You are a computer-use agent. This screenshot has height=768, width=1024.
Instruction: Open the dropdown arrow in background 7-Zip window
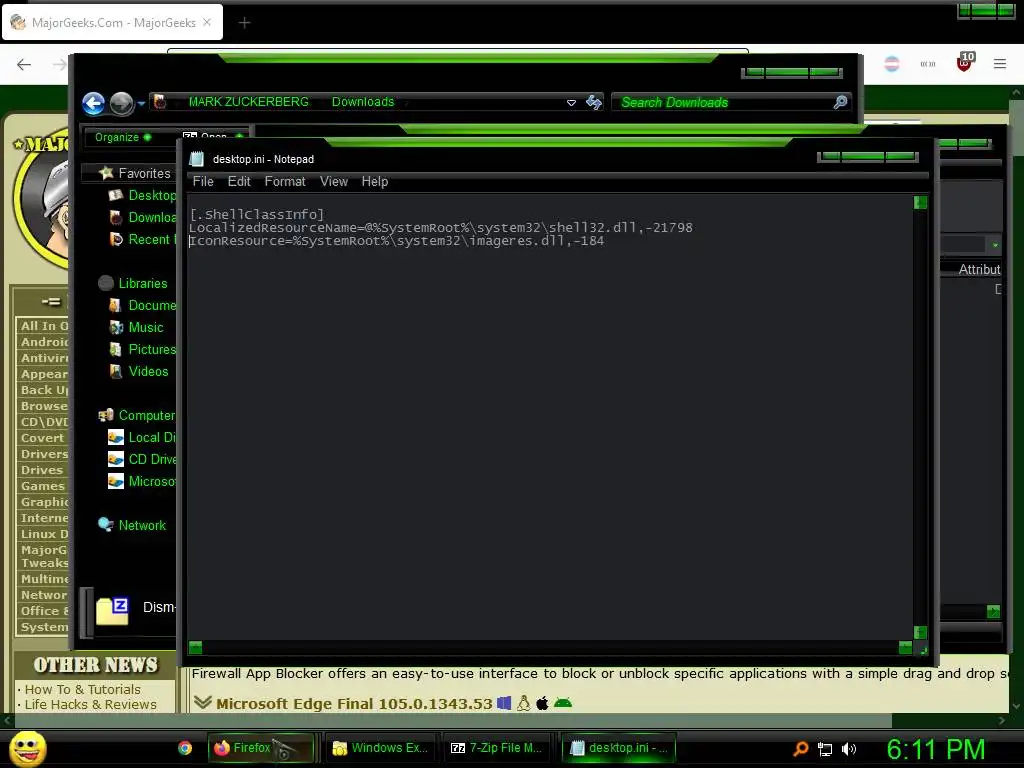tap(995, 246)
